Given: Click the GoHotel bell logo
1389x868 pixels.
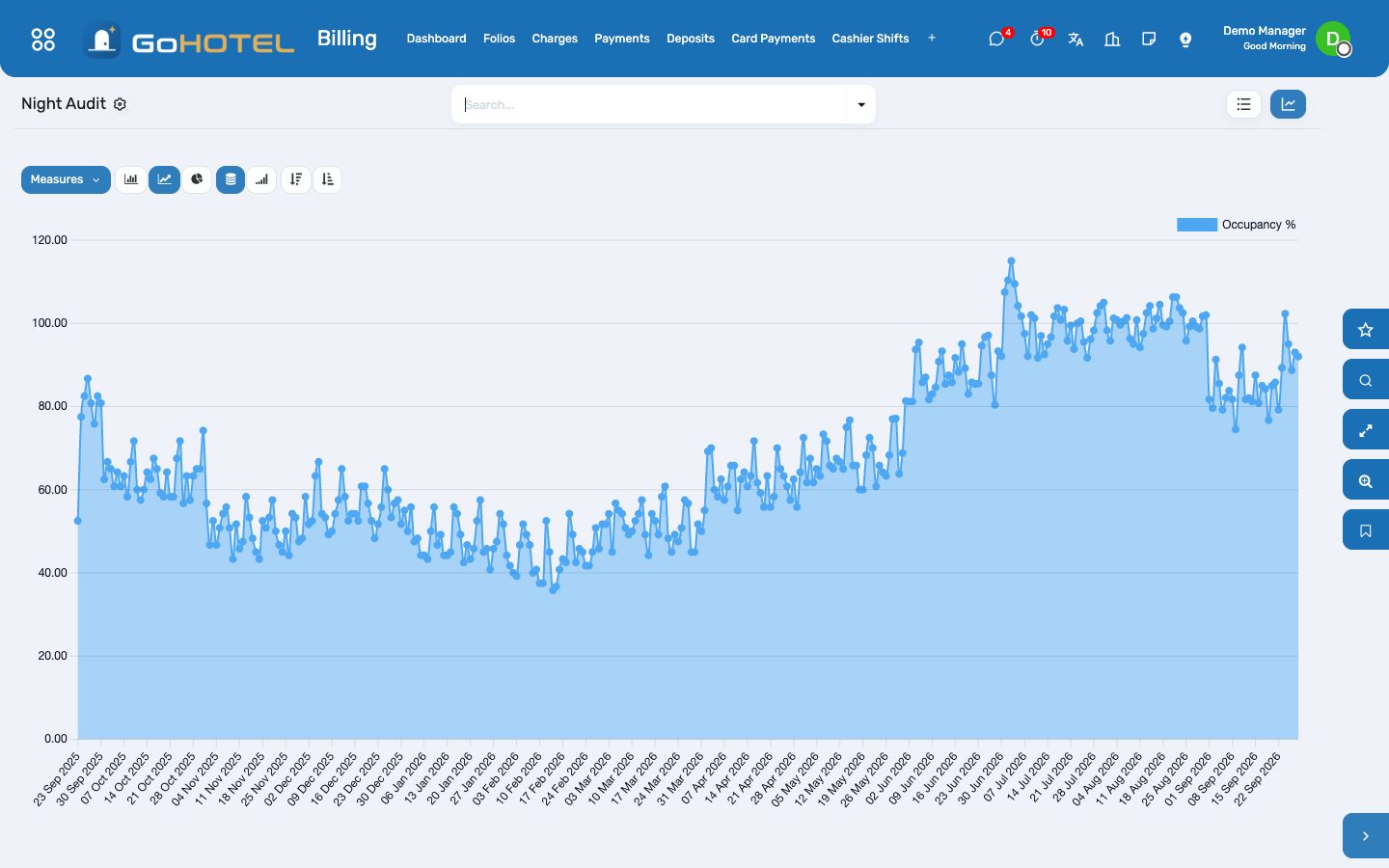Looking at the screenshot, I should pyautogui.click(x=101, y=40).
